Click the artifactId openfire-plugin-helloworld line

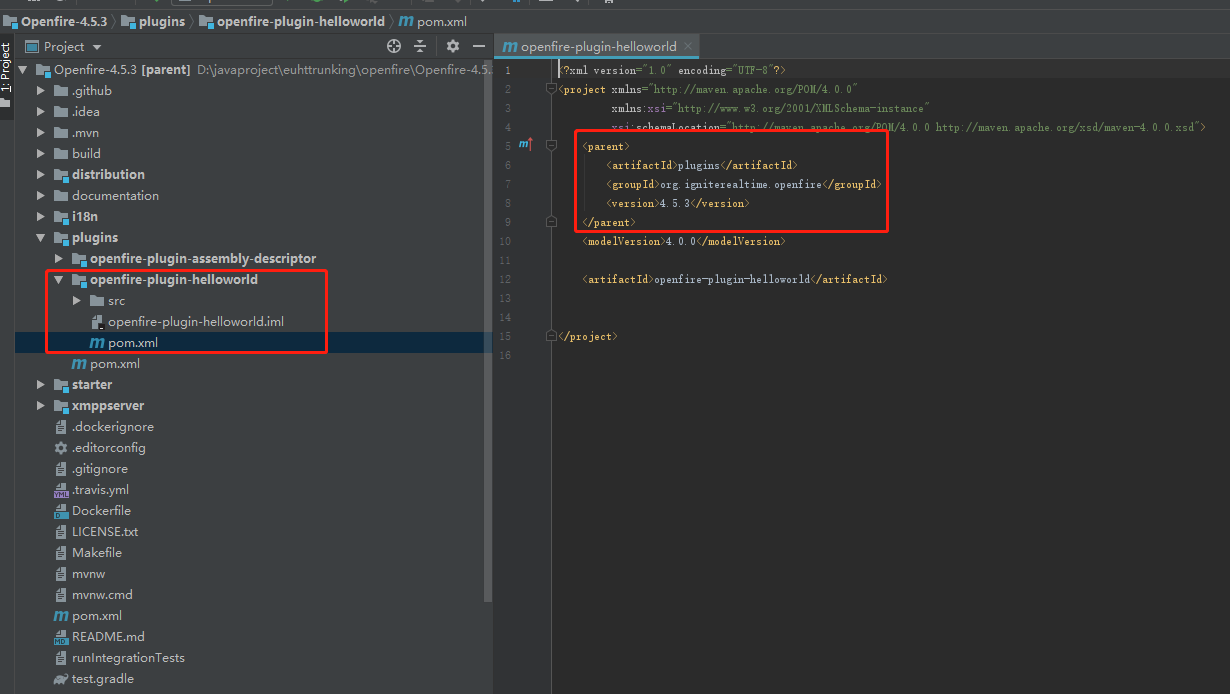pyautogui.click(x=735, y=279)
